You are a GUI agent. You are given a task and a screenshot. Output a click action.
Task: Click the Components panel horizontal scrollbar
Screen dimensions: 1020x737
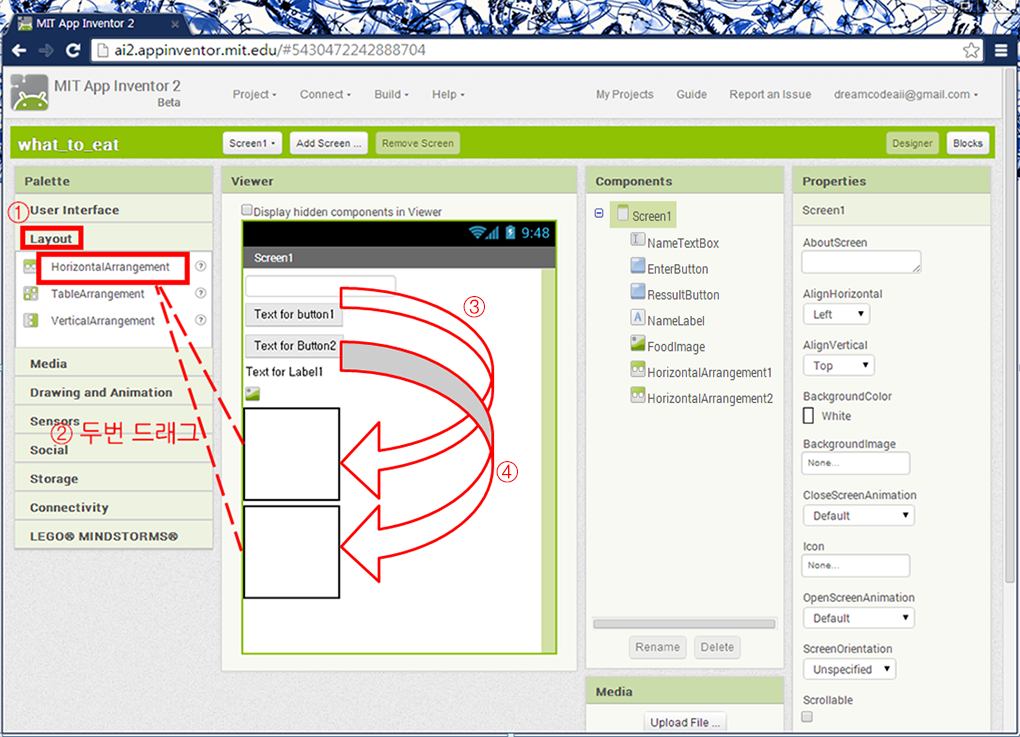(684, 624)
